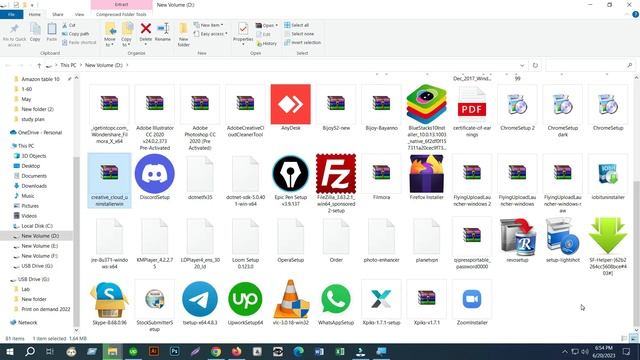Open Word from the taskbar
This screenshot has width=640, height=360.
click(x=319, y=351)
